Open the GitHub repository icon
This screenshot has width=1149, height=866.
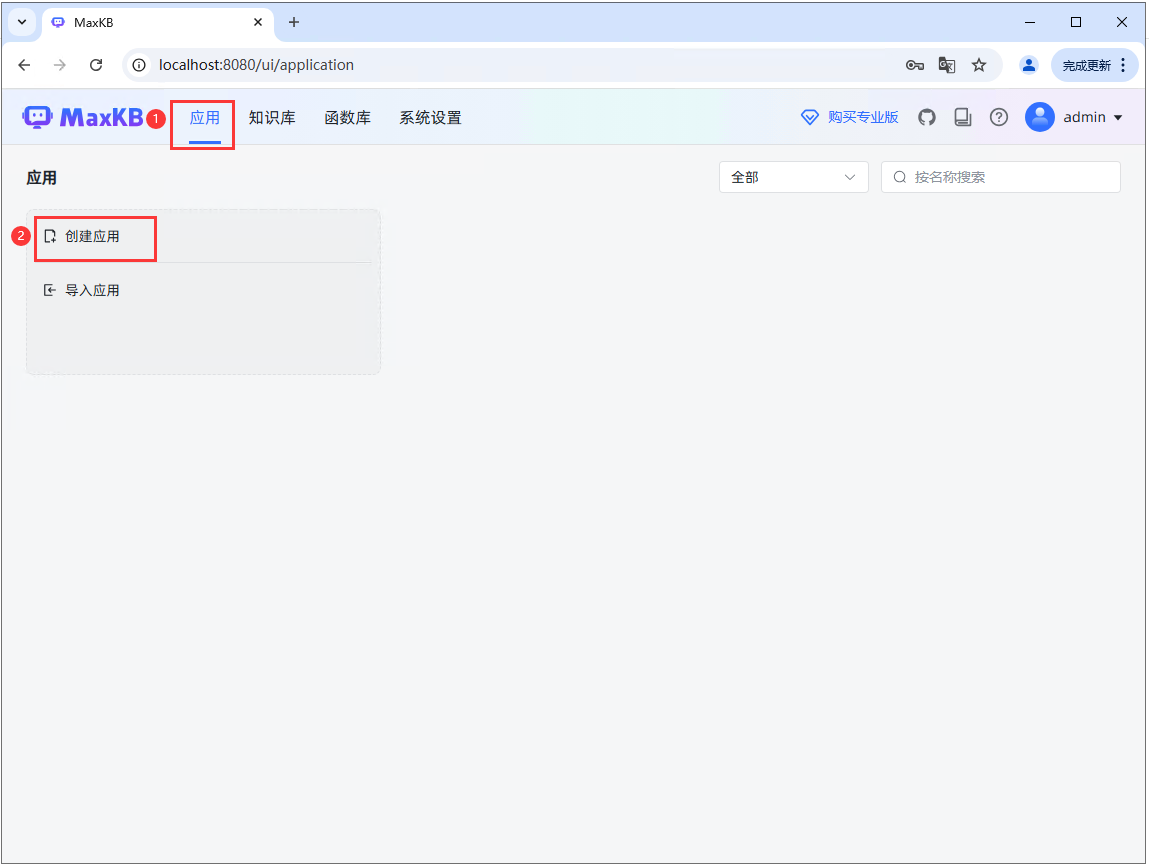927,117
